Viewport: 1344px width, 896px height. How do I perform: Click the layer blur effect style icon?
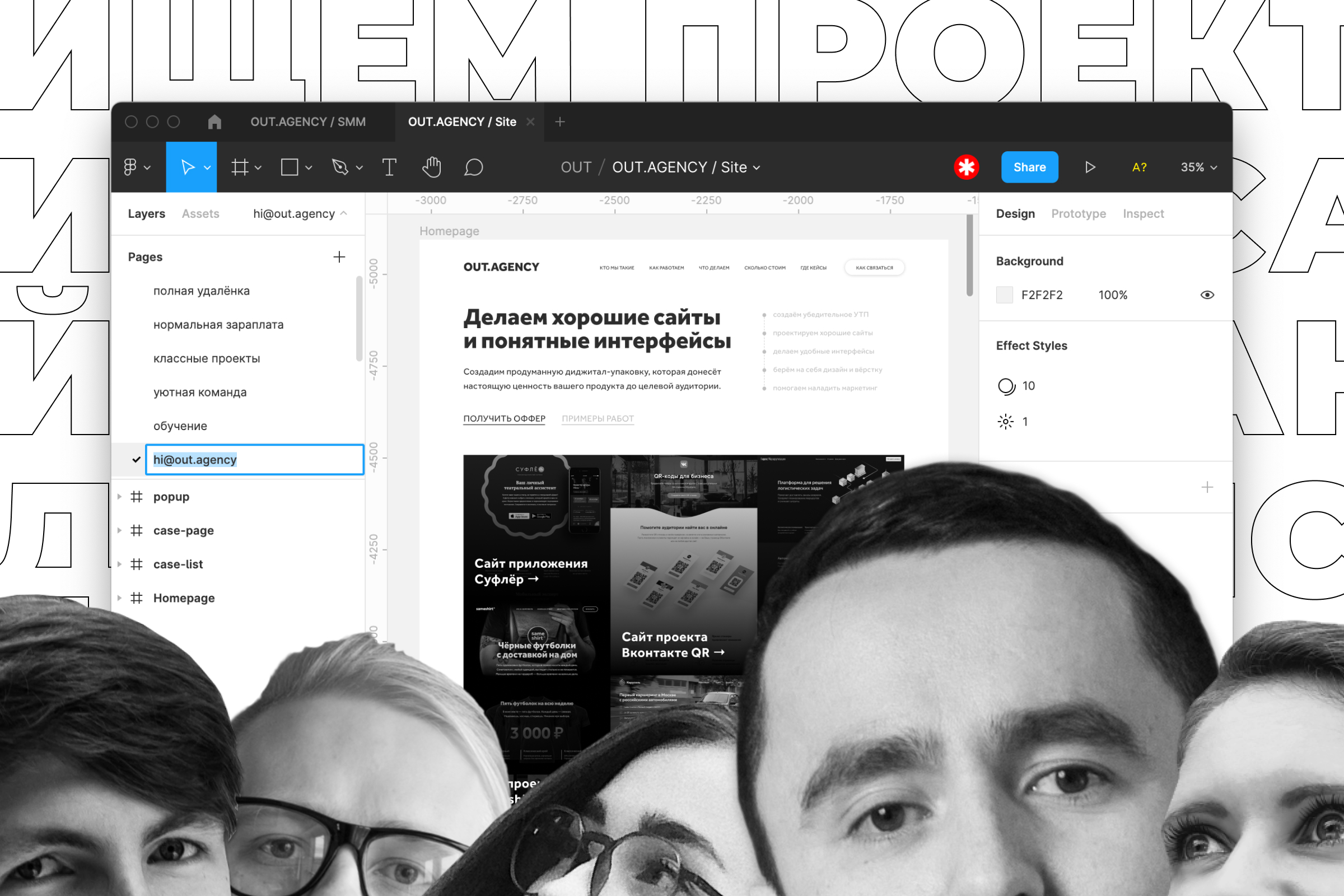(x=1005, y=422)
